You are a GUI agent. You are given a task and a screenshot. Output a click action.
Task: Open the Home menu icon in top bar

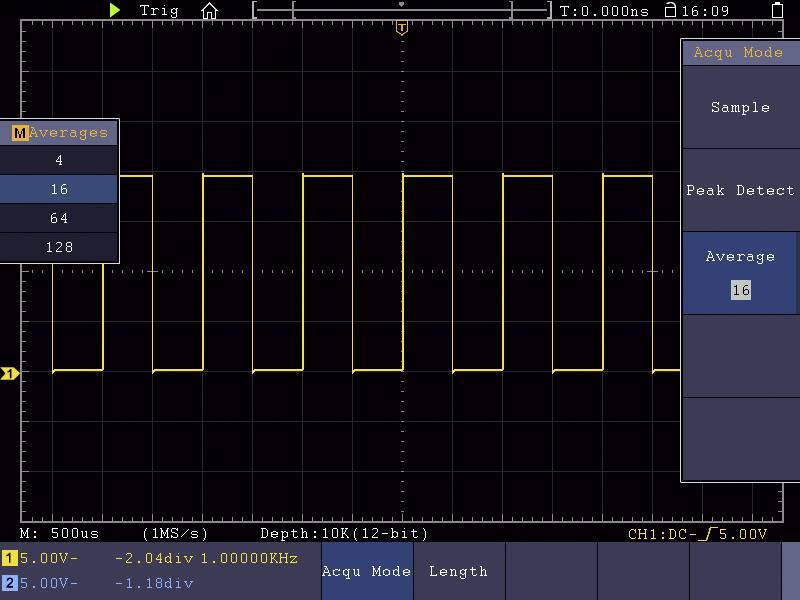coord(208,11)
